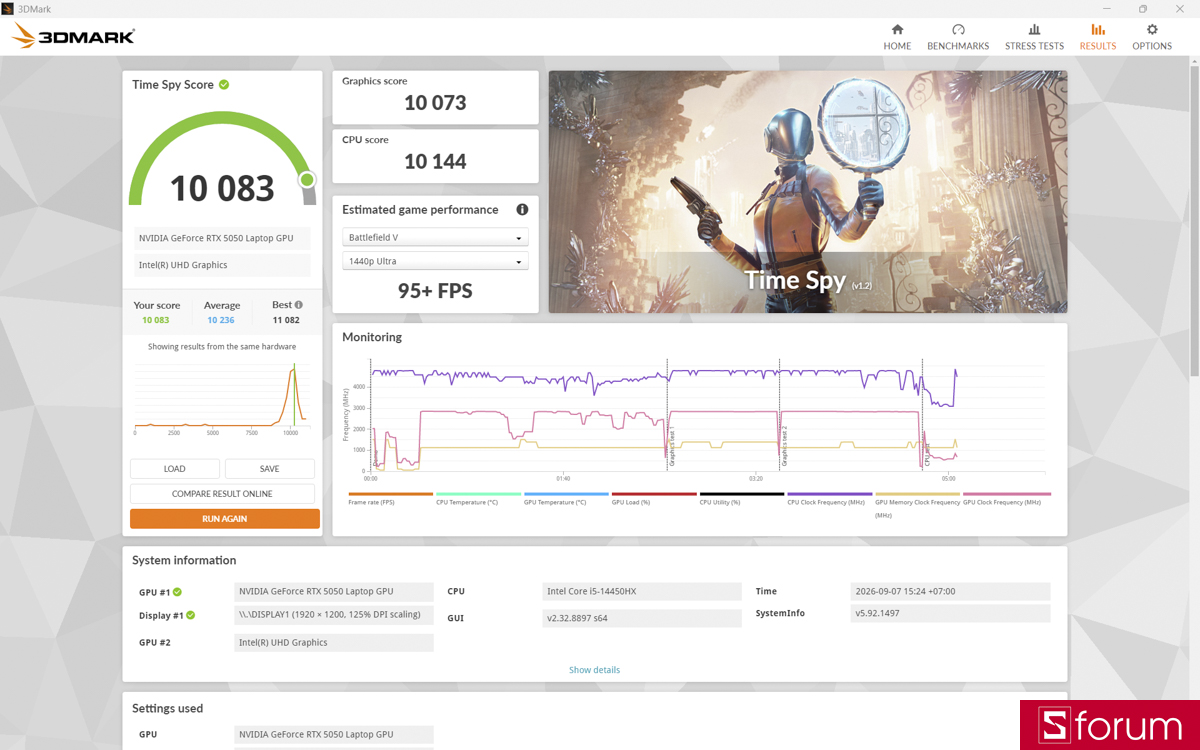Toggle the GPU Load (%) legend swatch

tap(654, 494)
